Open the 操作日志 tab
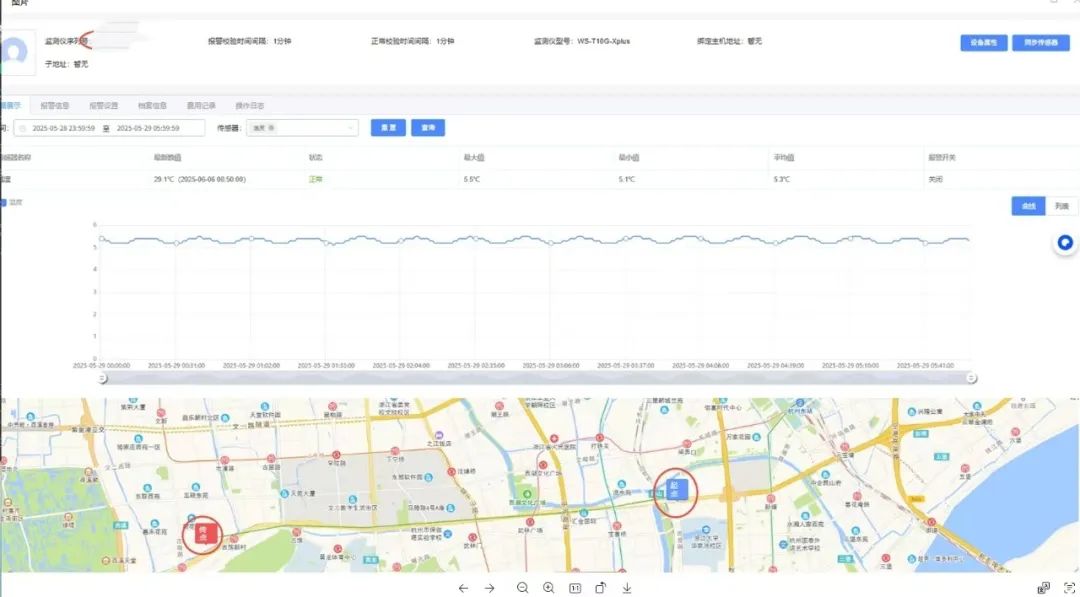1080x597 pixels. pos(249,105)
